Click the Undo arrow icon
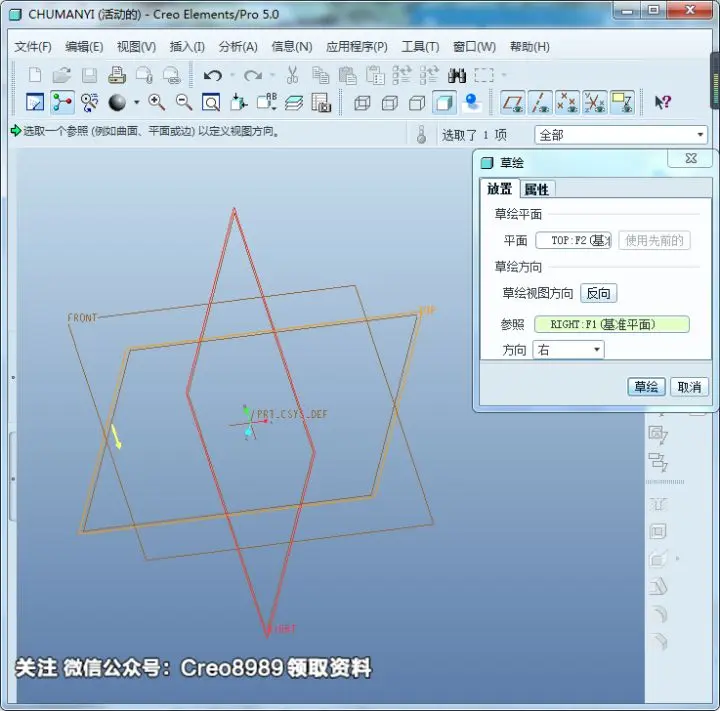This screenshot has height=711, width=720. coord(213,75)
